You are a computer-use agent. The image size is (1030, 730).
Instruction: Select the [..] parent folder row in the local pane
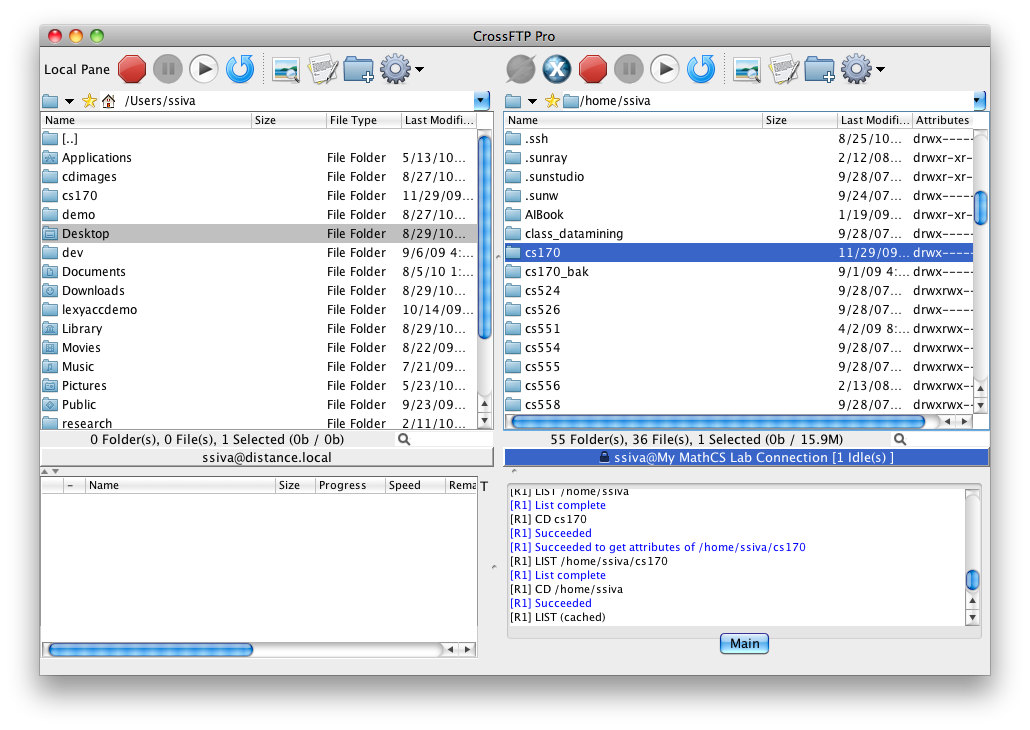pyautogui.click(x=259, y=139)
